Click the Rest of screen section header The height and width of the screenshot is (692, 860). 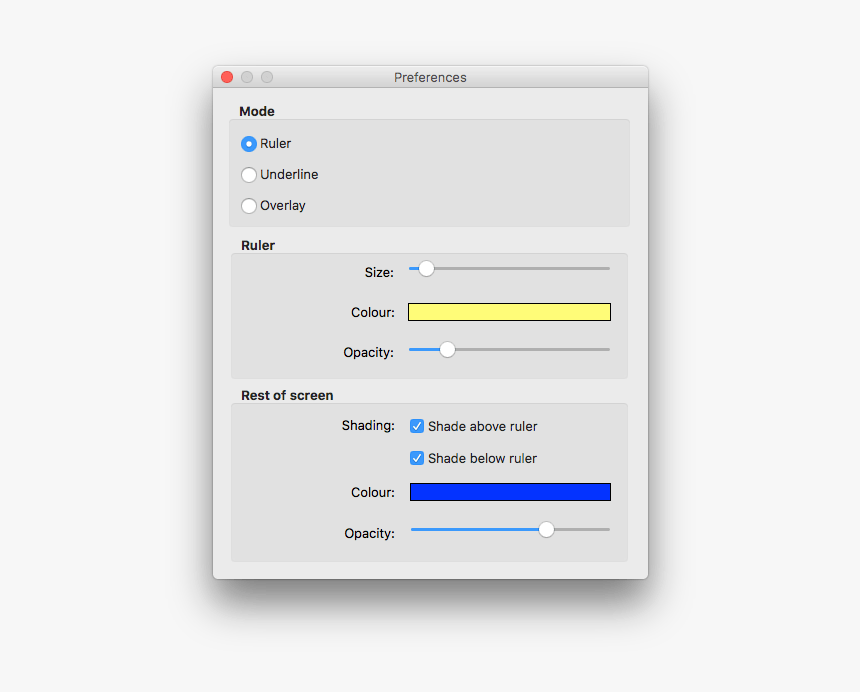(287, 395)
